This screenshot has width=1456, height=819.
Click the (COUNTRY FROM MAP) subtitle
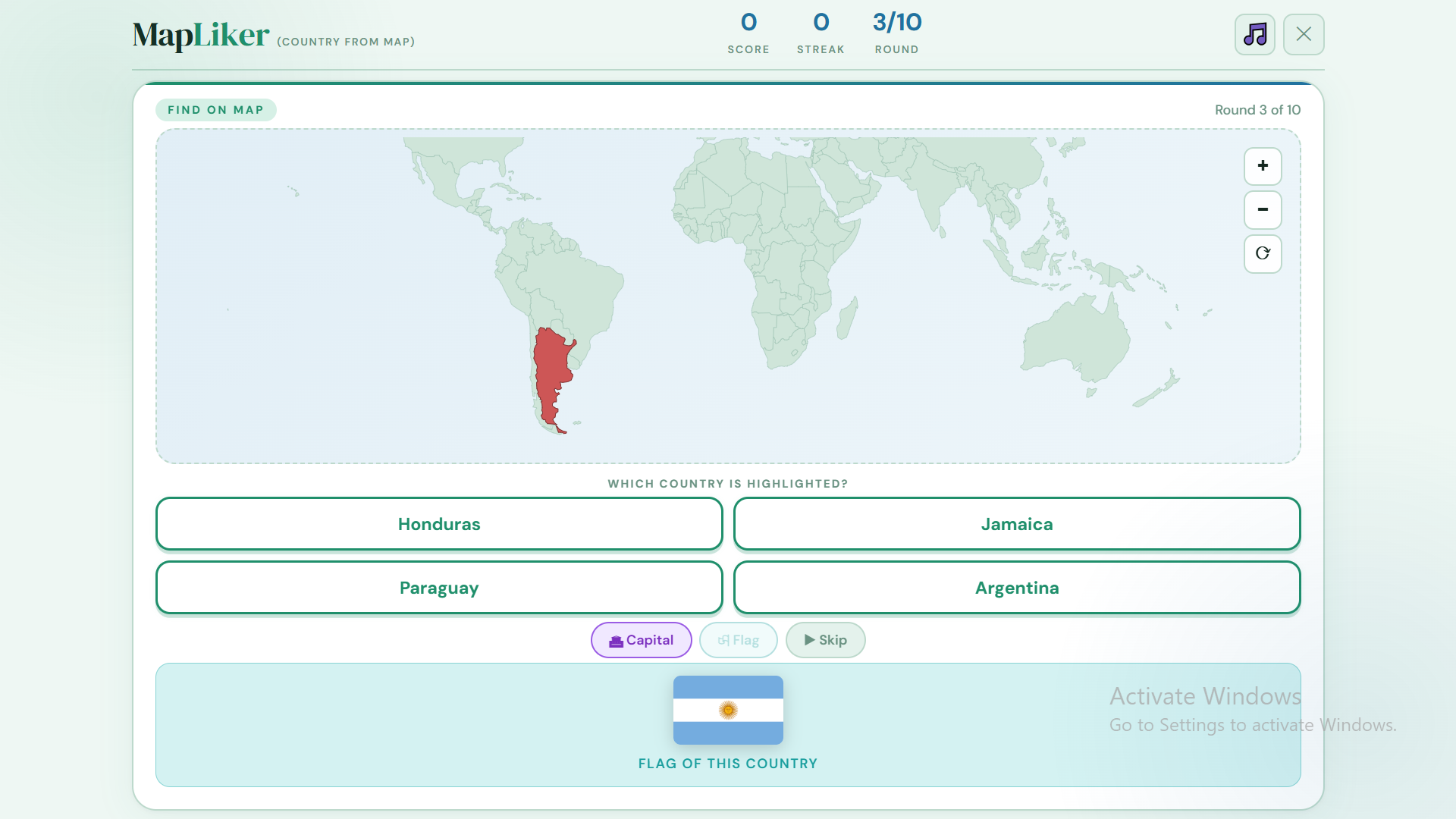pyautogui.click(x=346, y=42)
